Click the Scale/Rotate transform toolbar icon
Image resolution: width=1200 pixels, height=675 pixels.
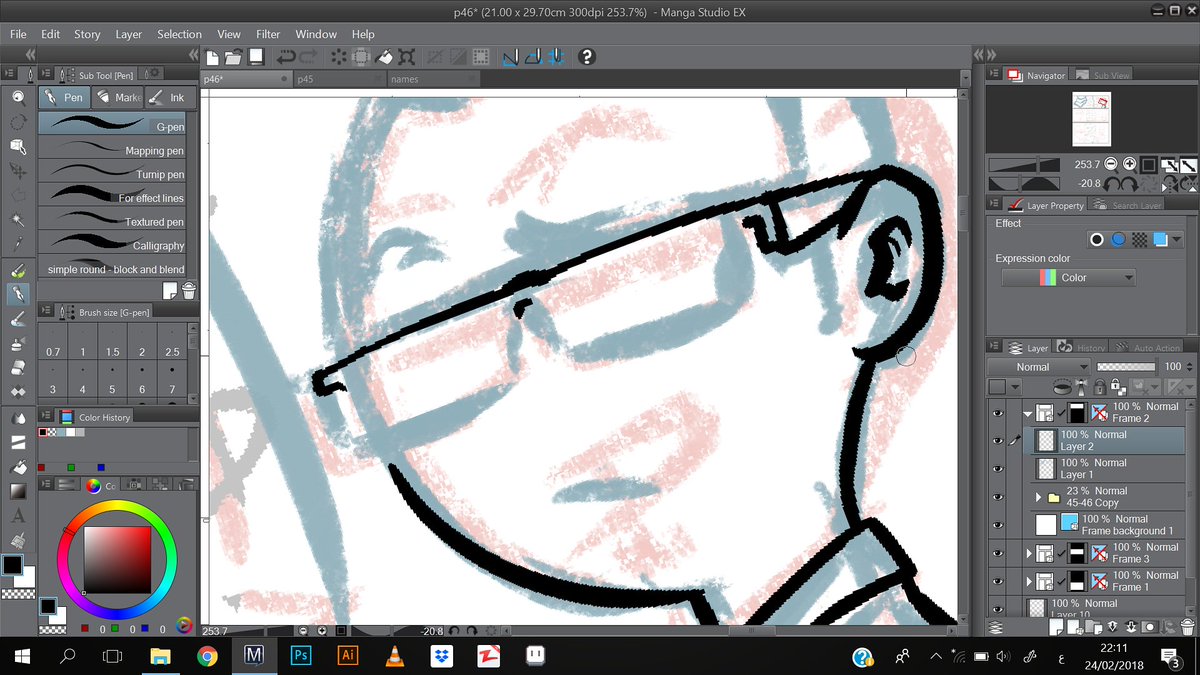pos(406,57)
